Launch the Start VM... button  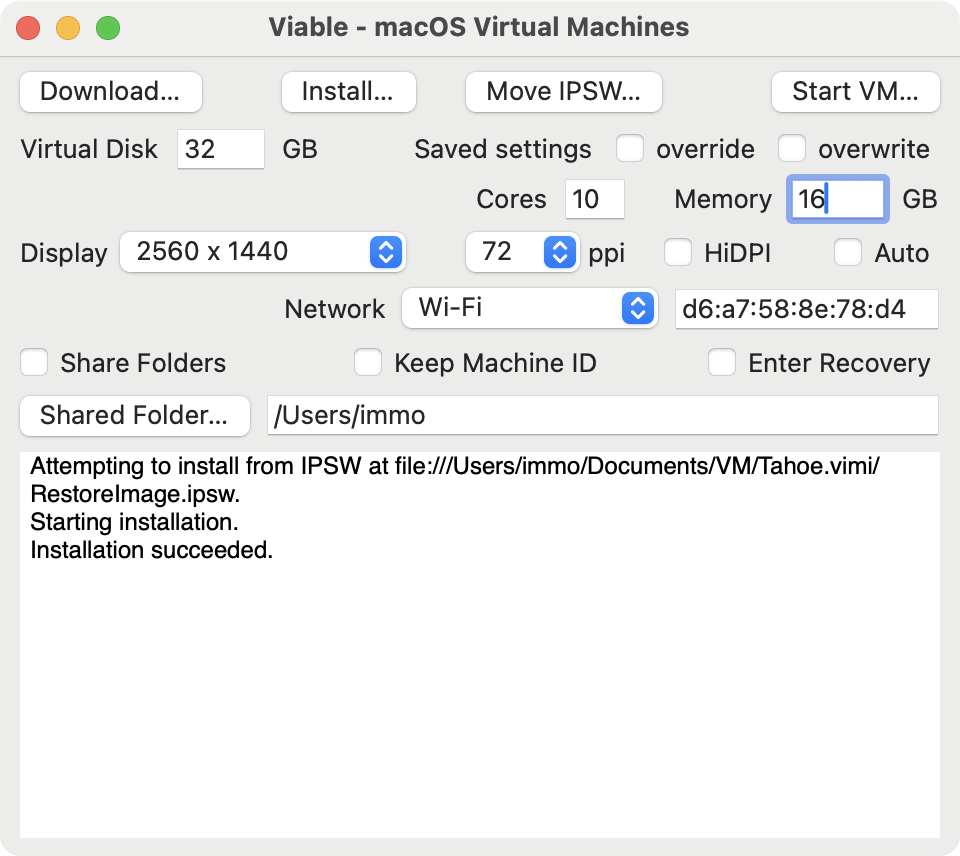(x=855, y=92)
